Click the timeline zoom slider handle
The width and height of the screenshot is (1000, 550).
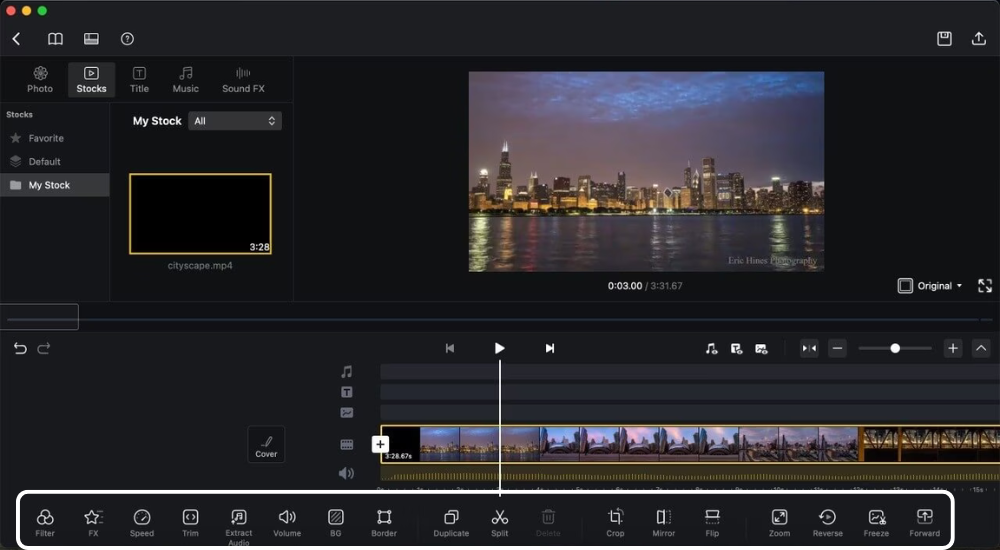tap(895, 348)
